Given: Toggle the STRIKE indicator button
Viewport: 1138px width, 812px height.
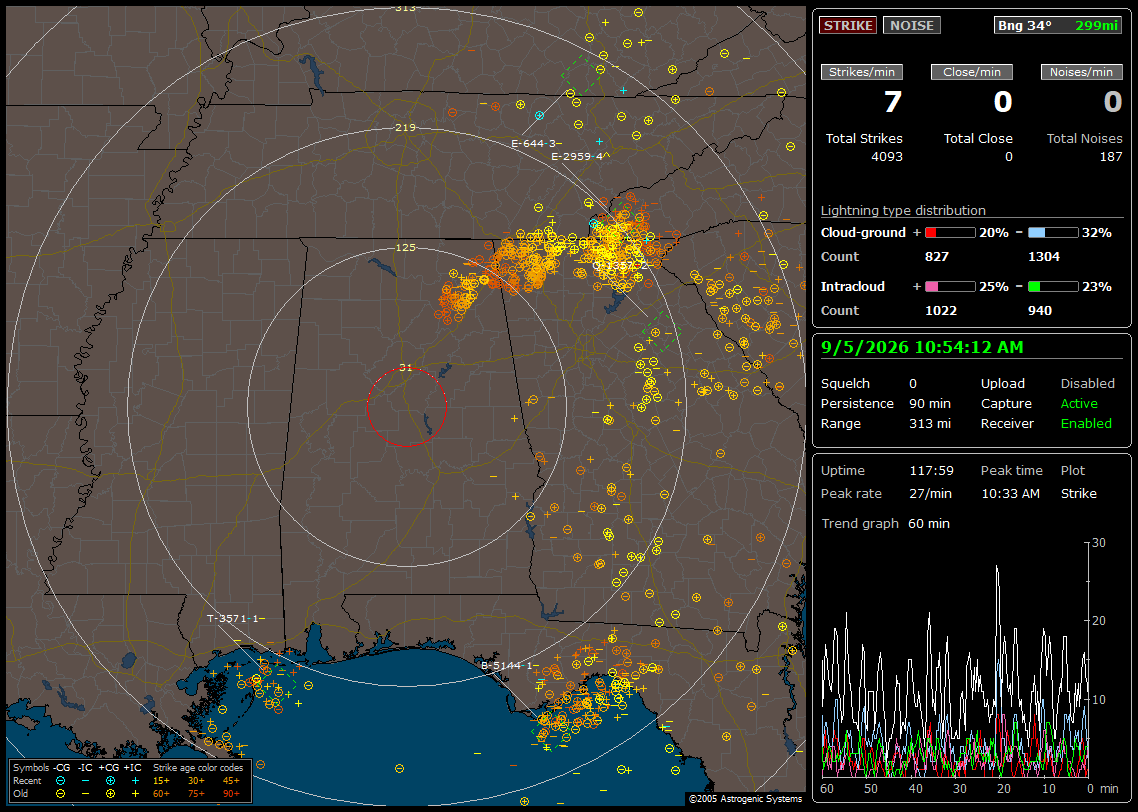Looking at the screenshot, I should 848,25.
